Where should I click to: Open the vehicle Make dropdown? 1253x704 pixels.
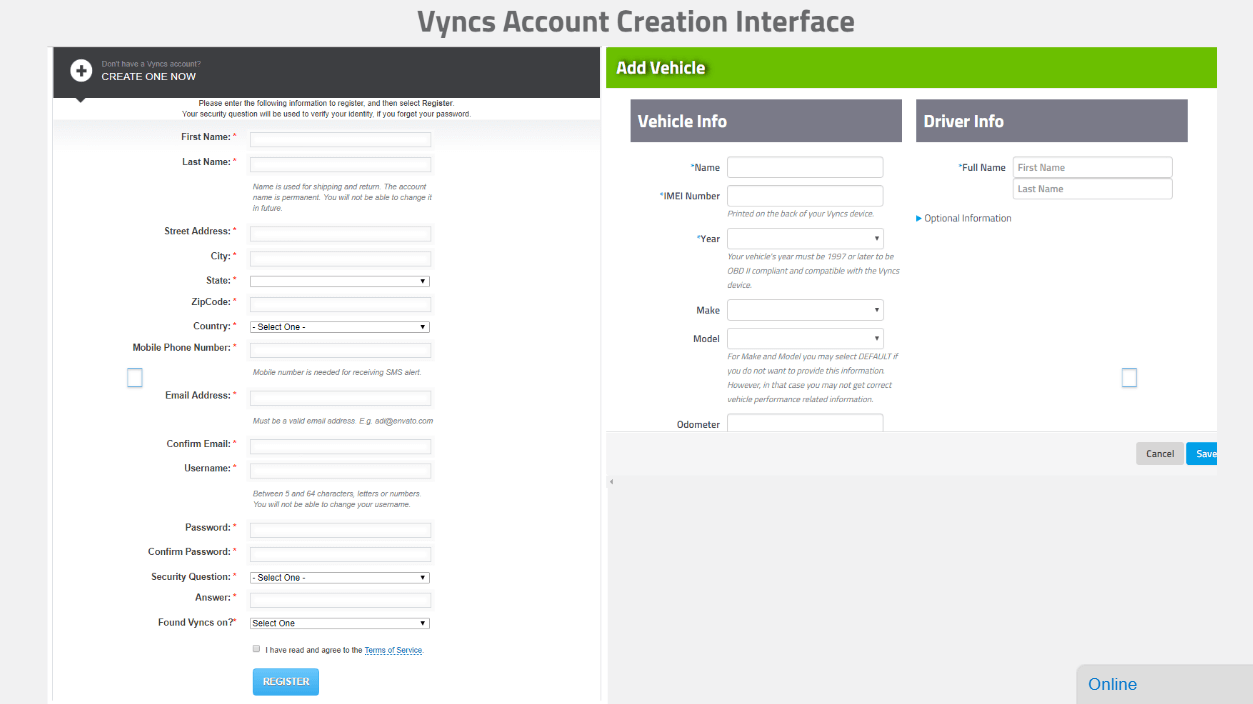pos(805,310)
